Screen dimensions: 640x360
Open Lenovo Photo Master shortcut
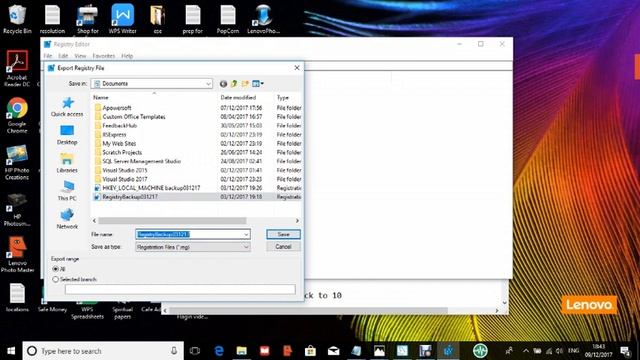pos(17,254)
